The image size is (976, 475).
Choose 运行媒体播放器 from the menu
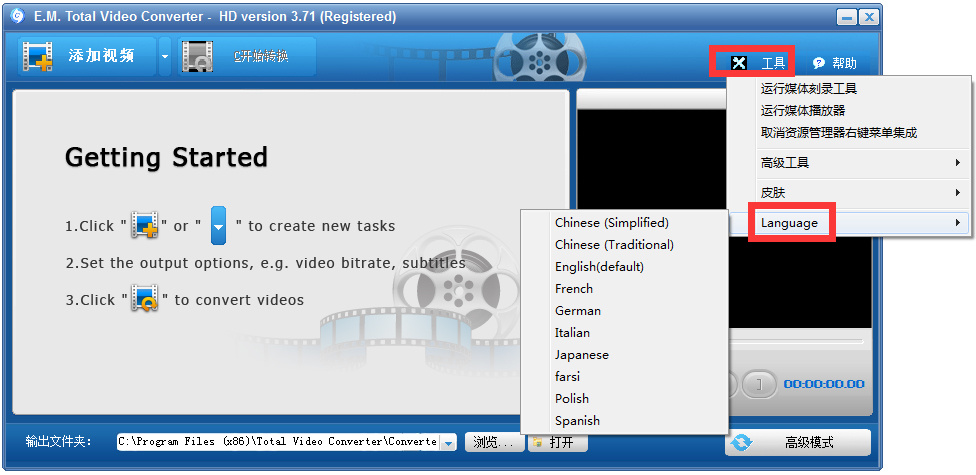tap(848, 111)
